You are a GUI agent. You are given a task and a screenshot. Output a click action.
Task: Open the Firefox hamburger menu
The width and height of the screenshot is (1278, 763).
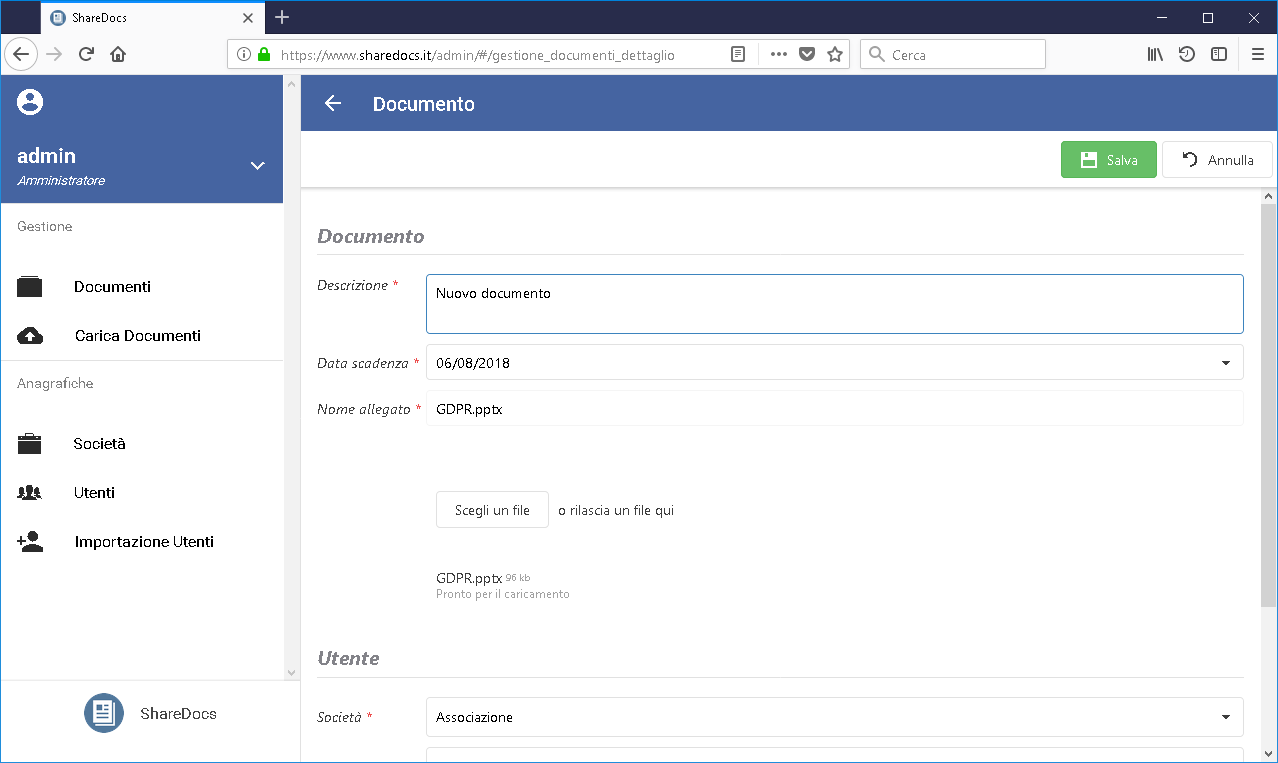coord(1257,55)
